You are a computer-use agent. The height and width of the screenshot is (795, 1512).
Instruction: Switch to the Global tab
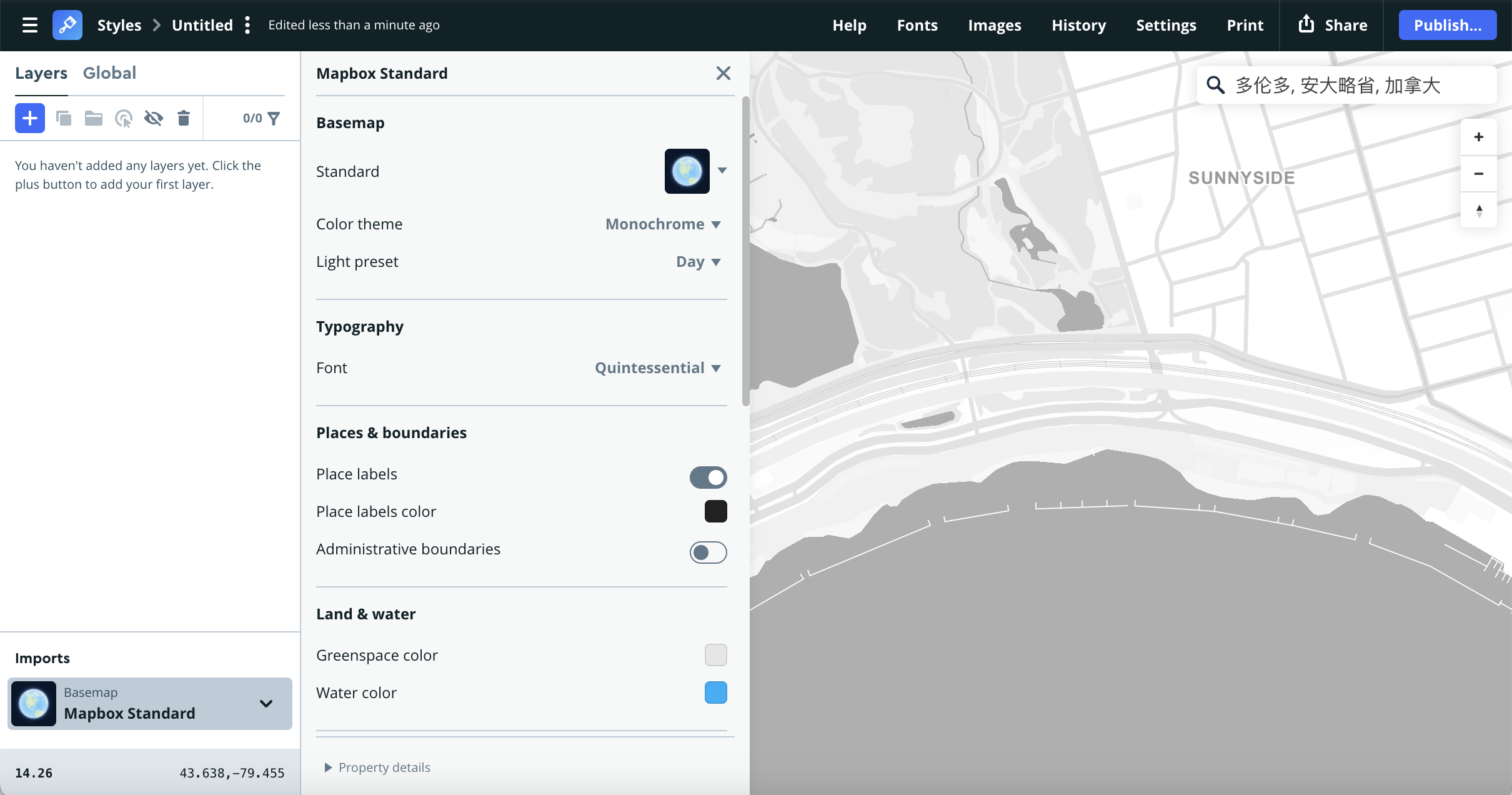point(109,72)
